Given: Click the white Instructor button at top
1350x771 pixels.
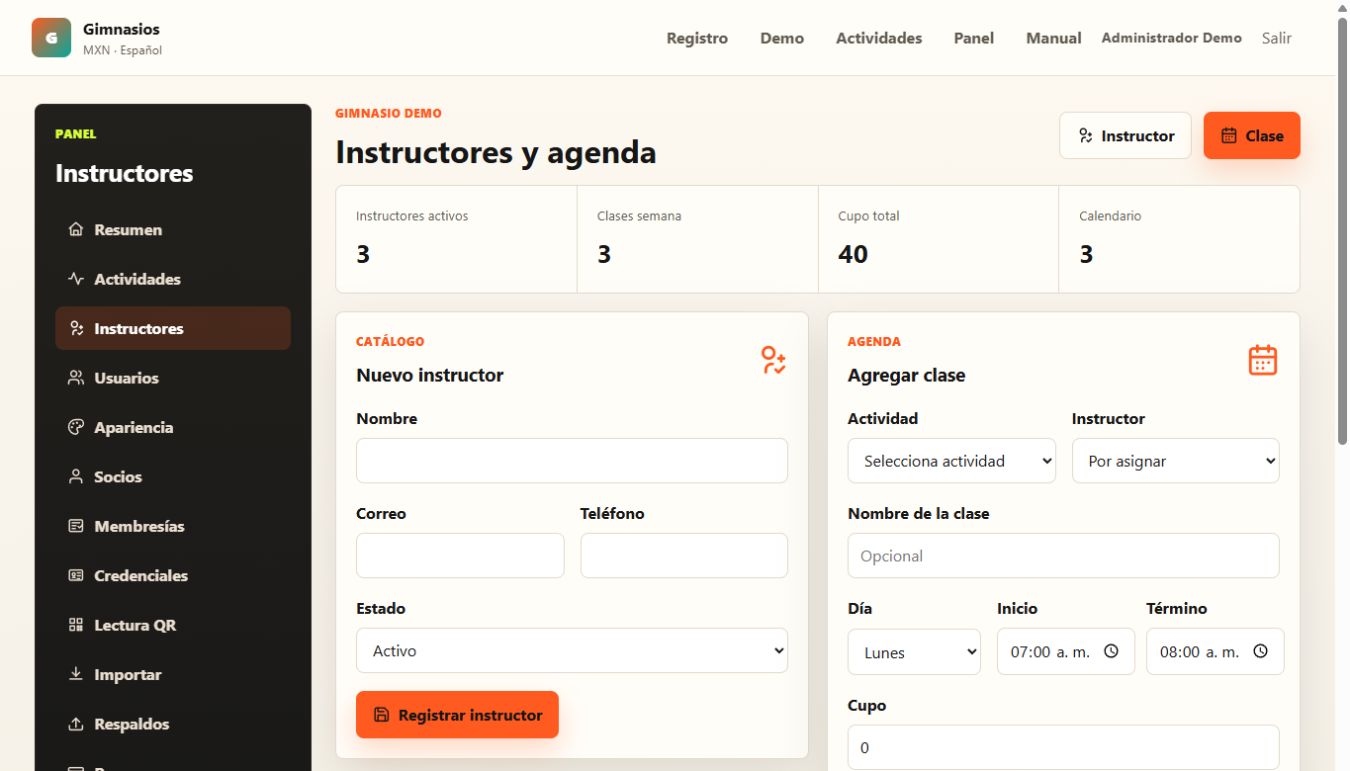Looking at the screenshot, I should [x=1126, y=136].
